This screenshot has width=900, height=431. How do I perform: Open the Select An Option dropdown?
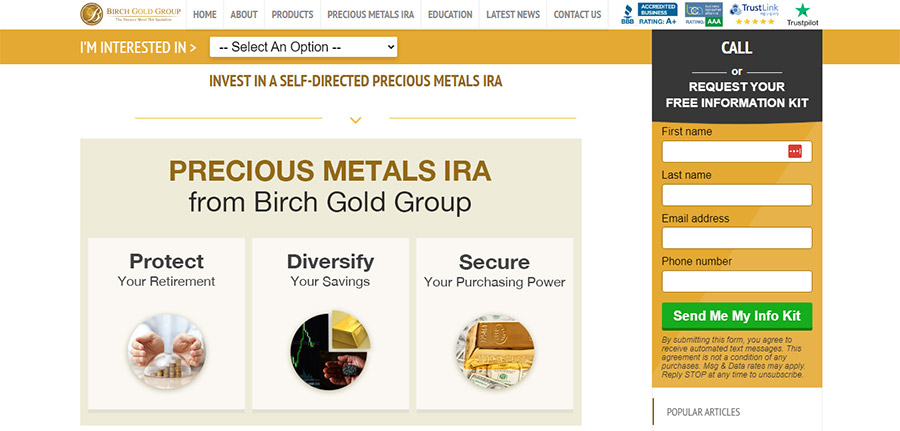304,47
